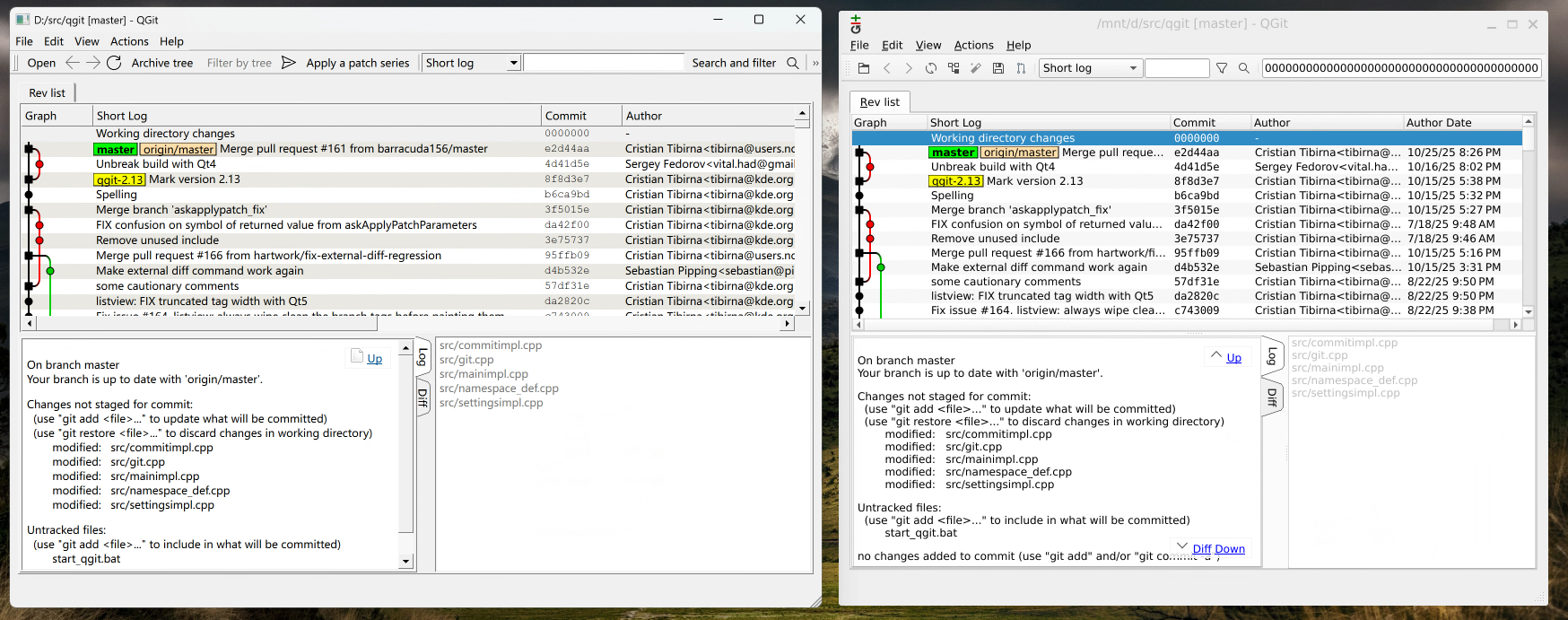The height and width of the screenshot is (620, 1568).
Task: Click the Diff link in right window's log pane
Action: coord(1202,549)
